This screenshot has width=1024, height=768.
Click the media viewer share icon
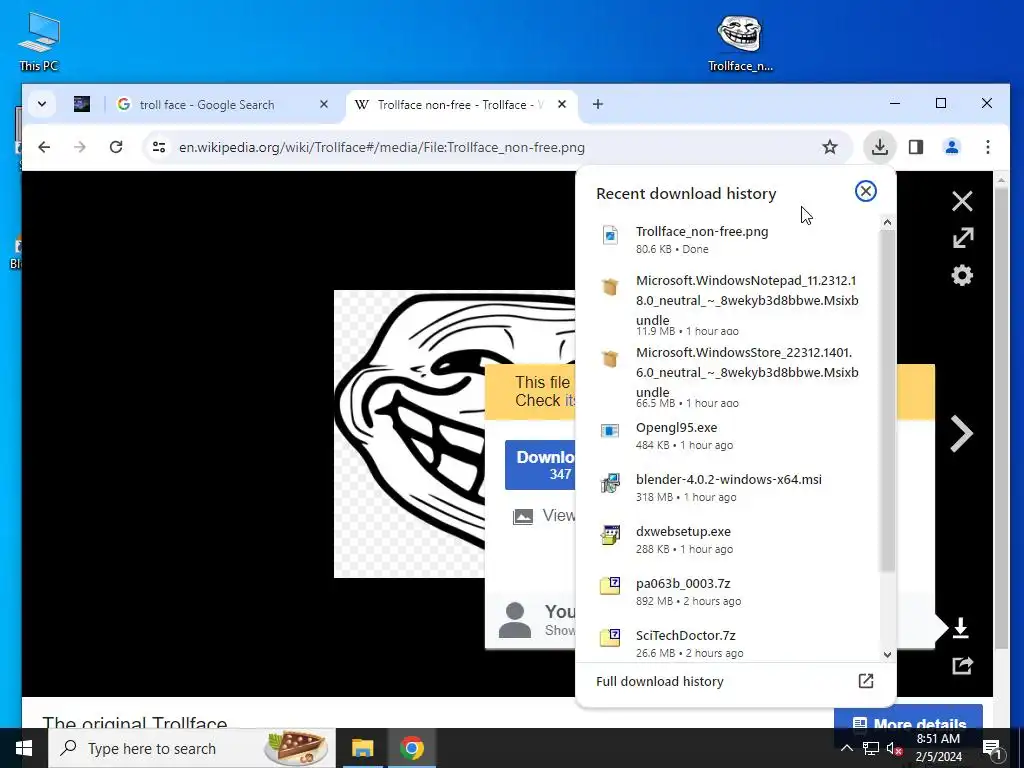click(963, 665)
